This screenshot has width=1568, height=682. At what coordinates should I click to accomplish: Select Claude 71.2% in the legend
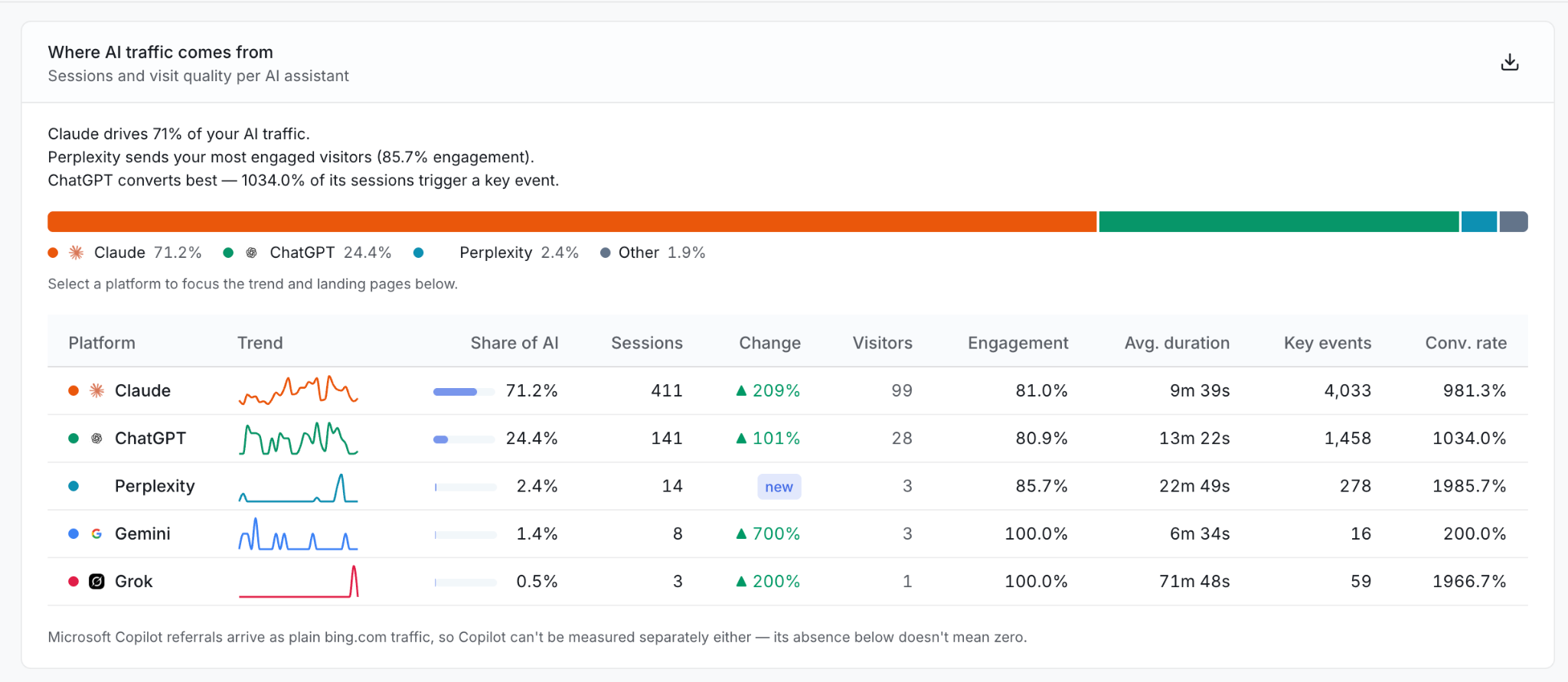125,253
